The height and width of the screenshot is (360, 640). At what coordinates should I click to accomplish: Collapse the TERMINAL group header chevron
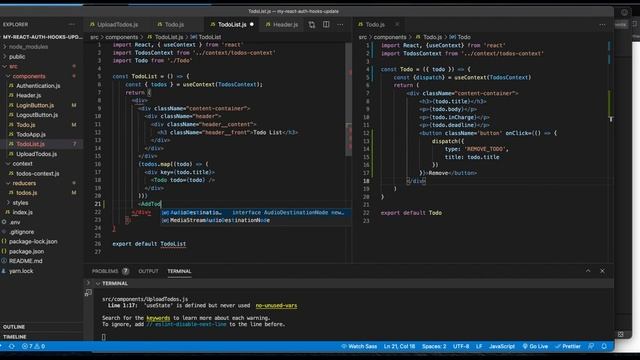tap(98, 283)
